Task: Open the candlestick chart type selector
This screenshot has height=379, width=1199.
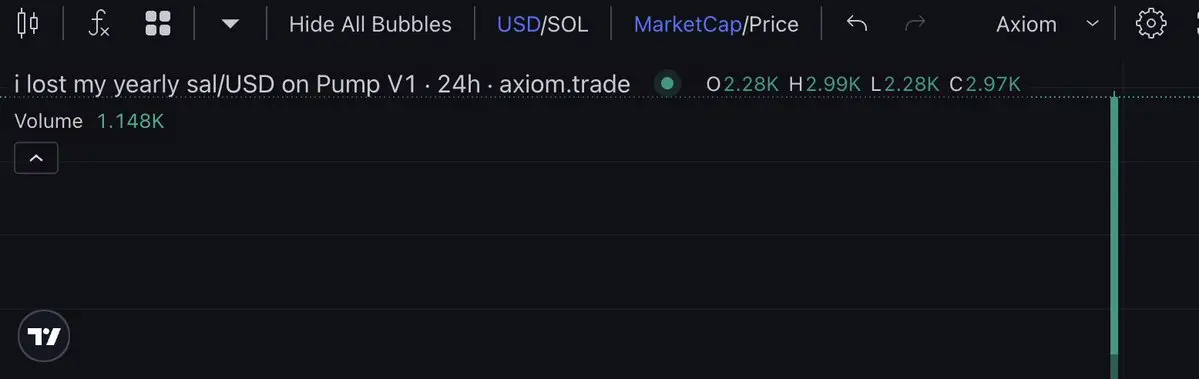Action: click(x=28, y=24)
